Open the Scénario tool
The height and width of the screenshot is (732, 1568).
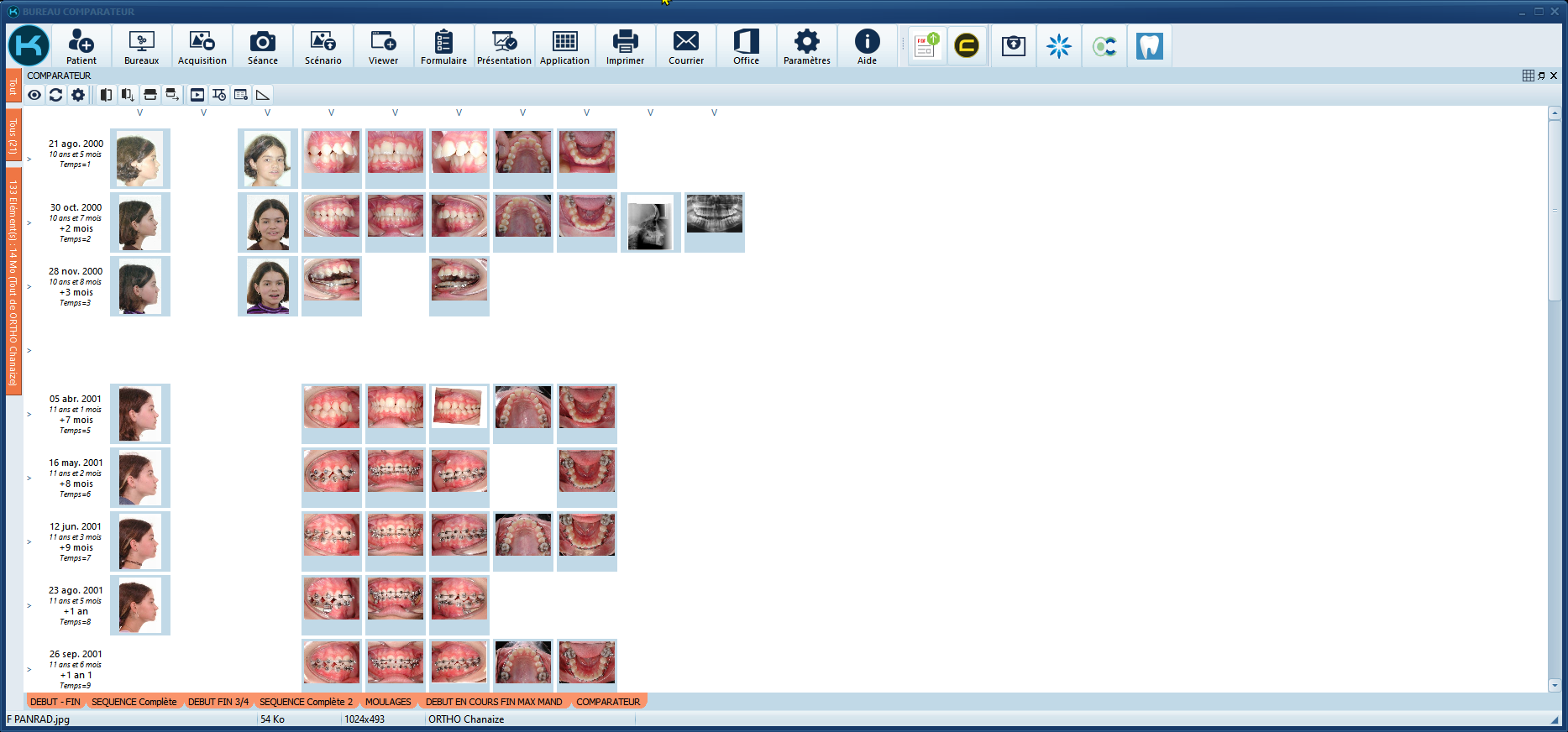pyautogui.click(x=323, y=46)
